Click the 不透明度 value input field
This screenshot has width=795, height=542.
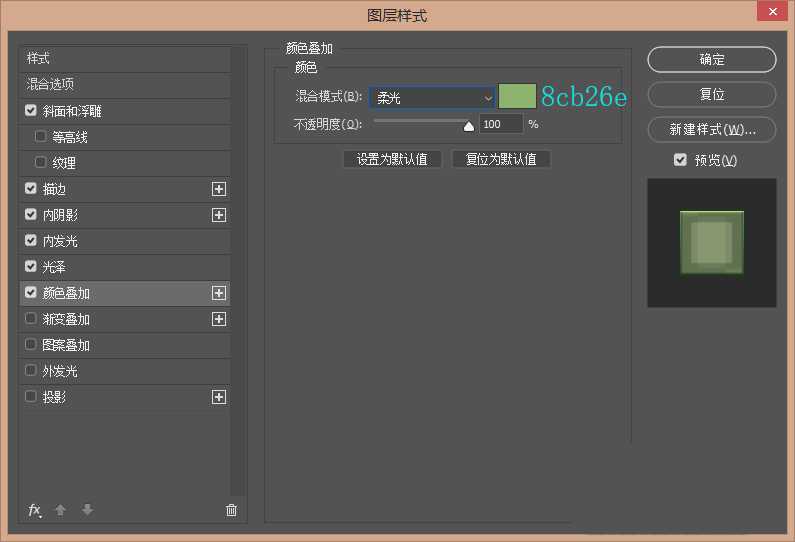pos(500,124)
